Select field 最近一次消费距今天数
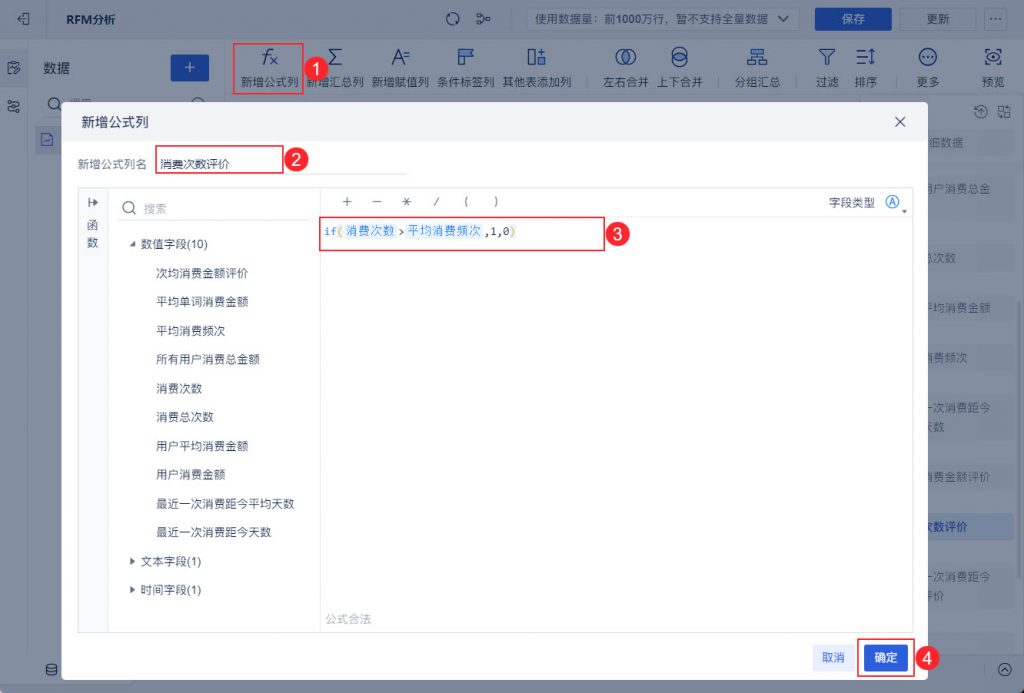1024x693 pixels. (214, 532)
